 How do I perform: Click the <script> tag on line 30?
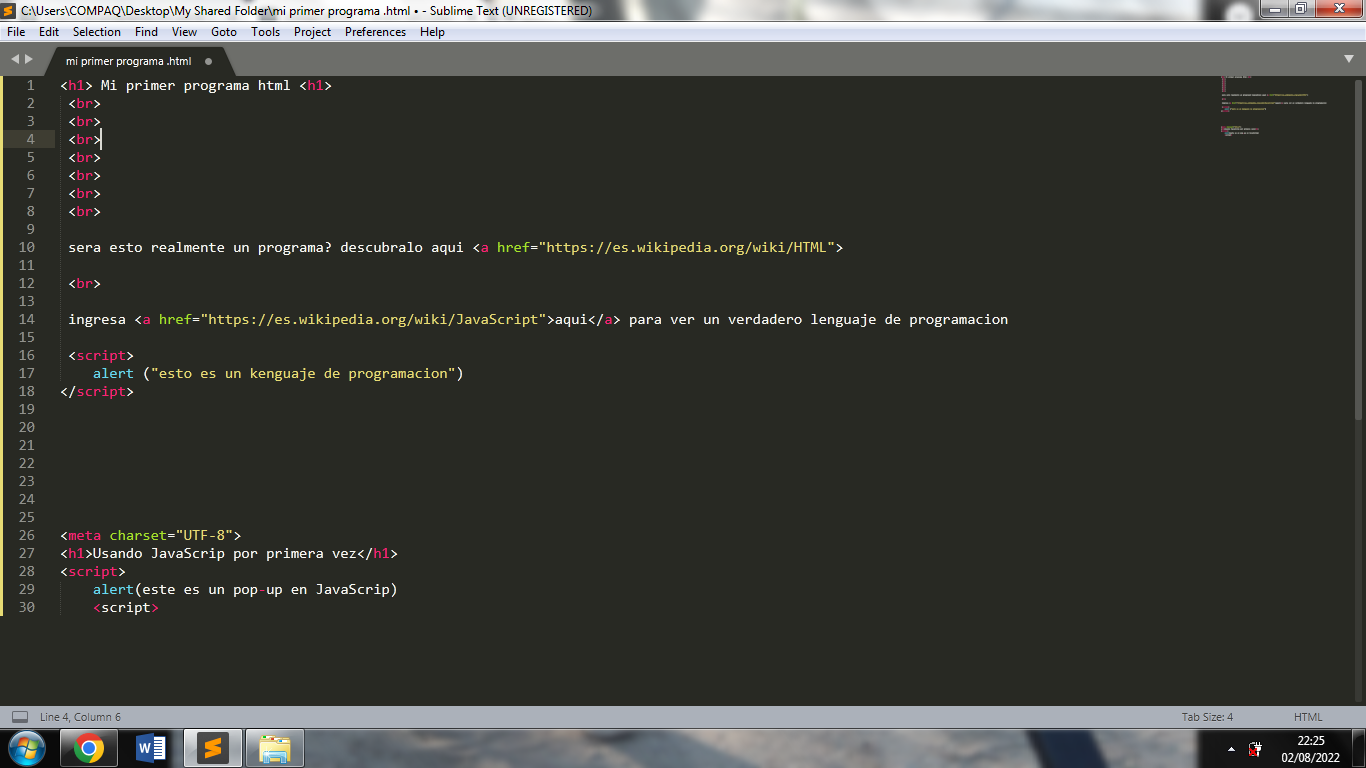tap(126, 607)
